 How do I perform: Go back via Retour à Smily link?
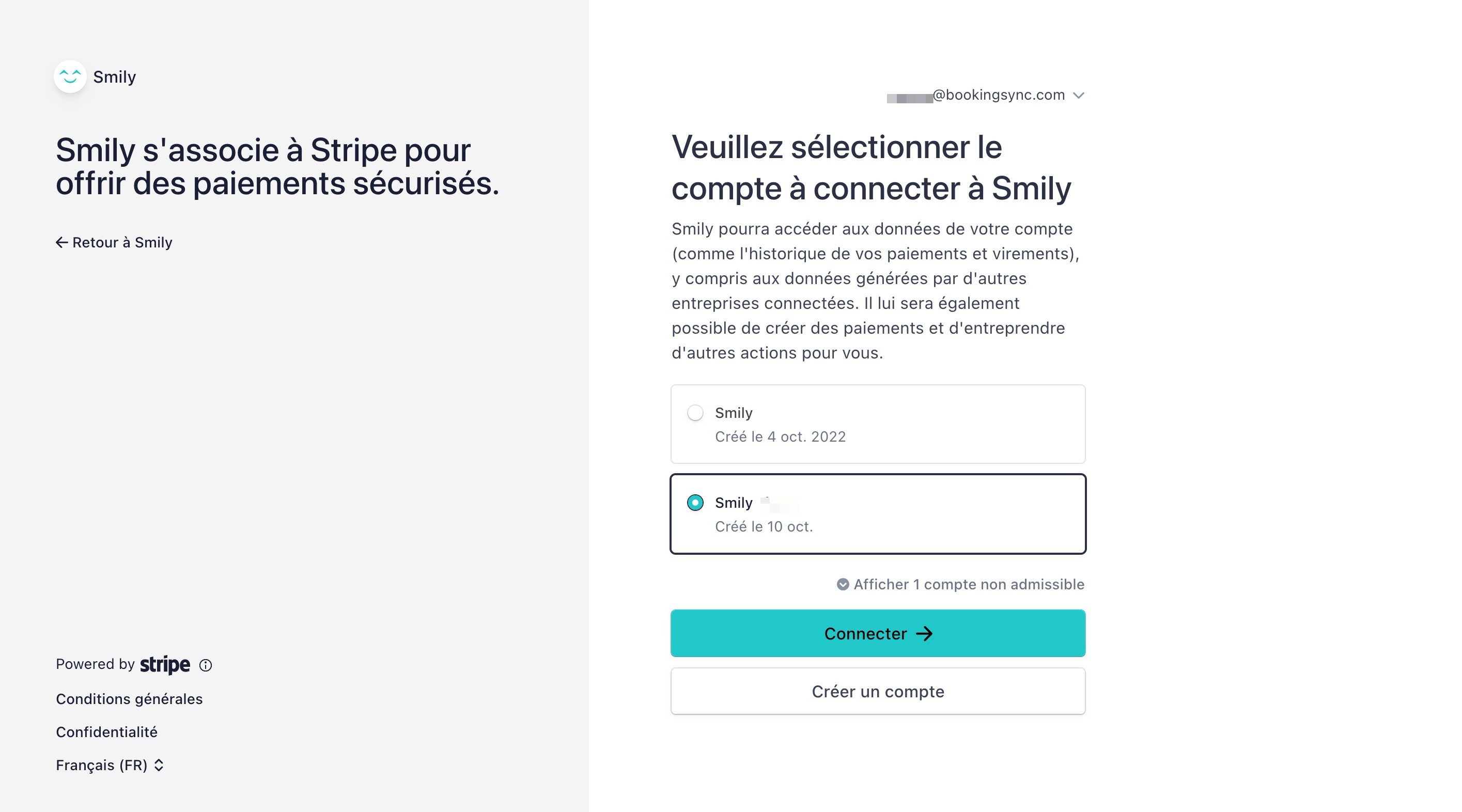tap(122, 243)
